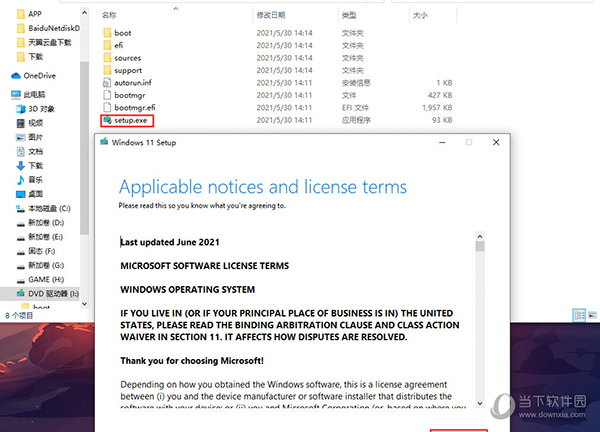Minimize the Windows 11 Setup window

[442, 142]
